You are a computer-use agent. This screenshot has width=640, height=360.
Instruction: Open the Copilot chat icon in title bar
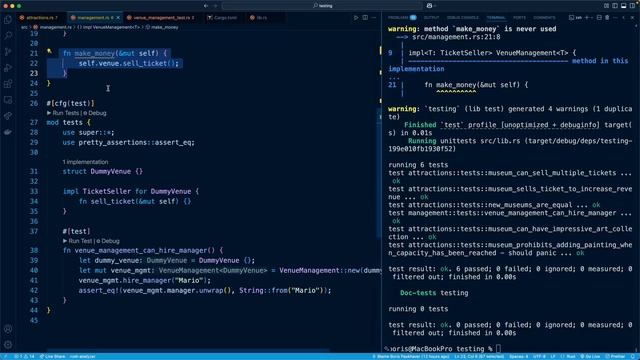tap(429, 6)
